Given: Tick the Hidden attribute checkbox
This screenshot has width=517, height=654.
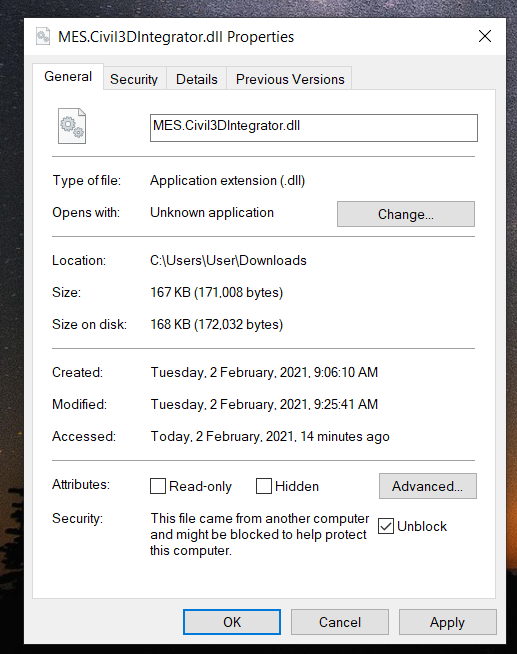Looking at the screenshot, I should click(x=264, y=486).
